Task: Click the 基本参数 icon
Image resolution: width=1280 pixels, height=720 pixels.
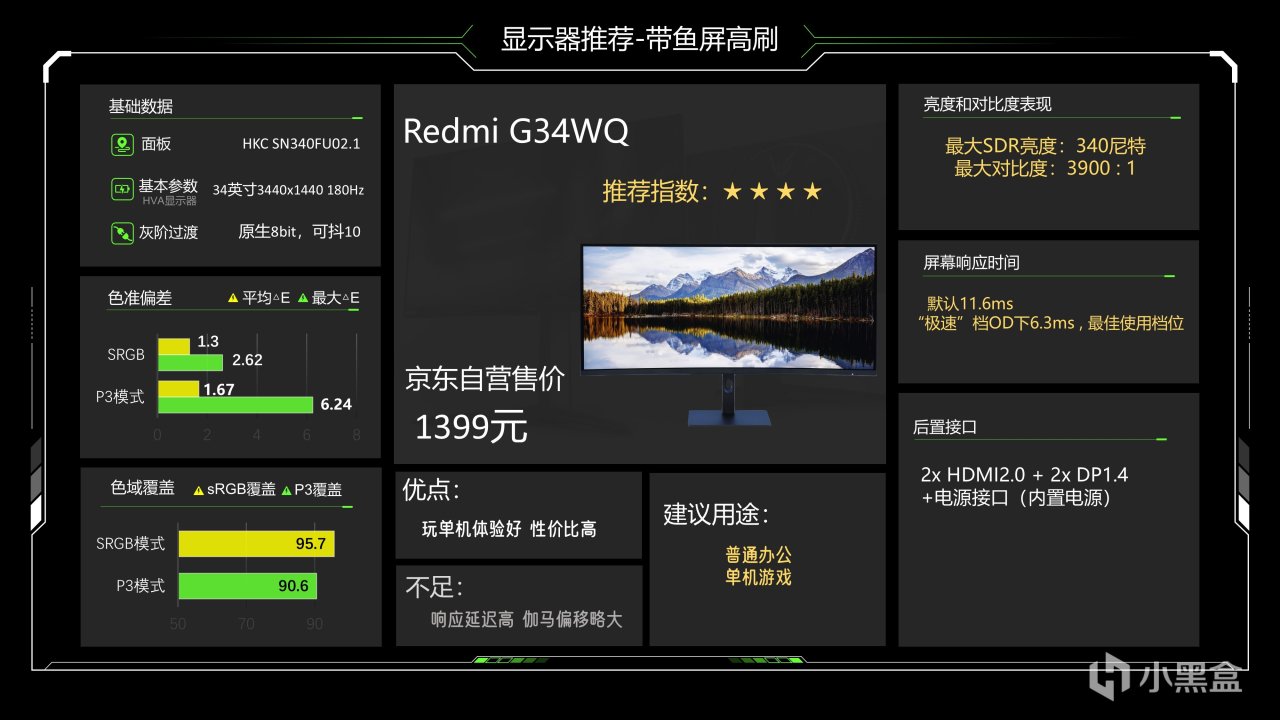Action: (x=122, y=188)
